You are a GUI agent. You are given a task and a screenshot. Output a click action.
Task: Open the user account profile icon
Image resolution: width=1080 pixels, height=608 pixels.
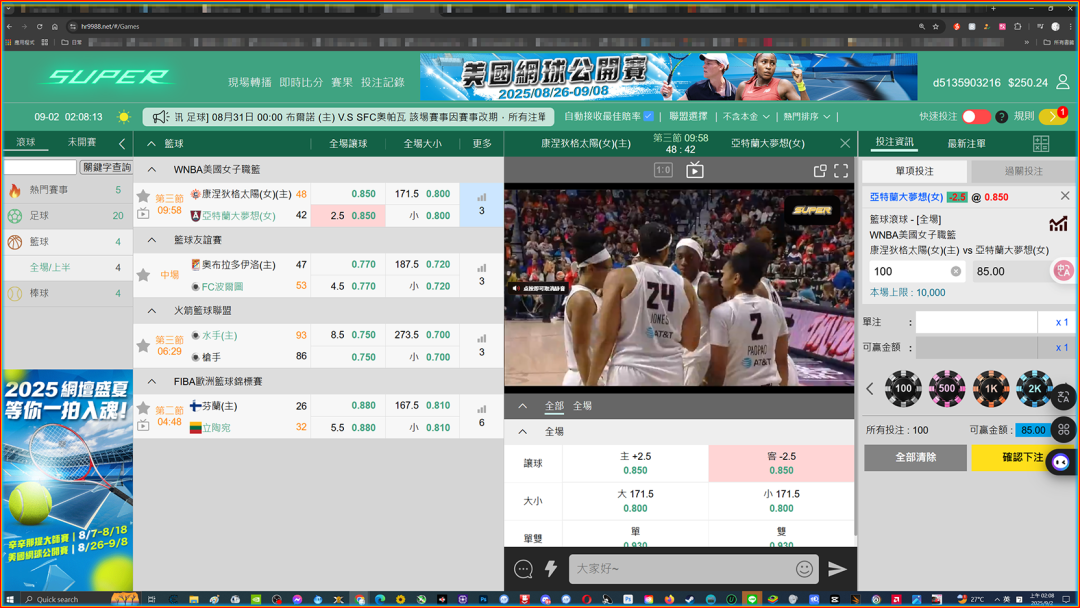pos(1063,82)
